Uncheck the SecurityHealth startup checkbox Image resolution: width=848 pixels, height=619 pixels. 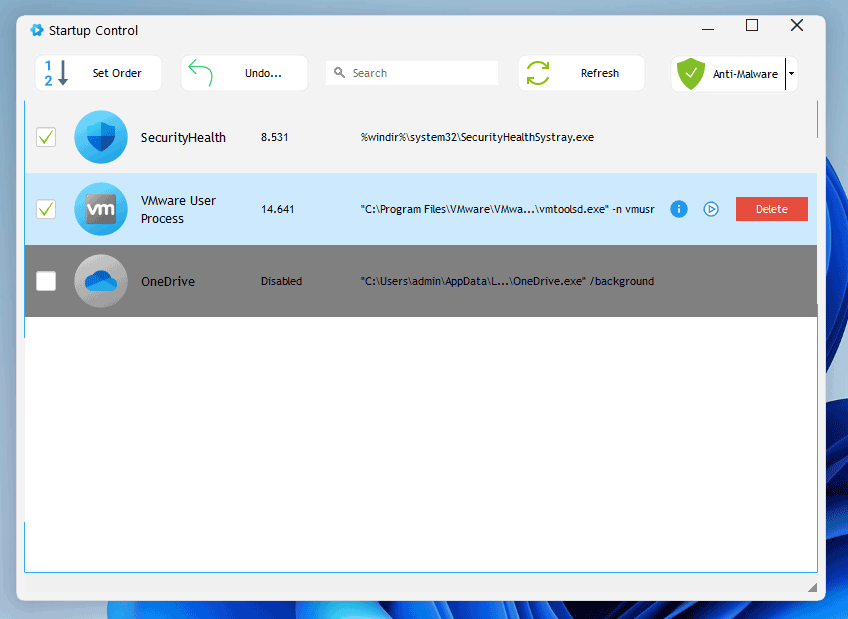click(46, 137)
